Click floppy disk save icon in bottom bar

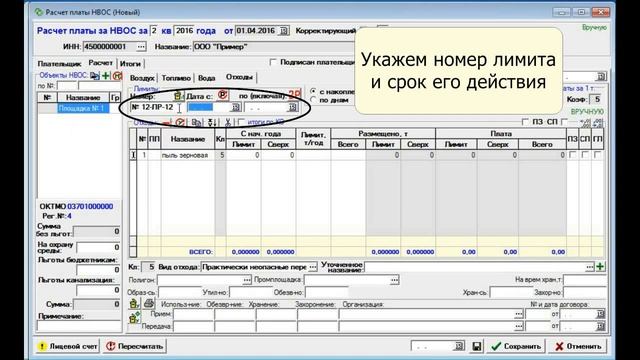[476, 346]
